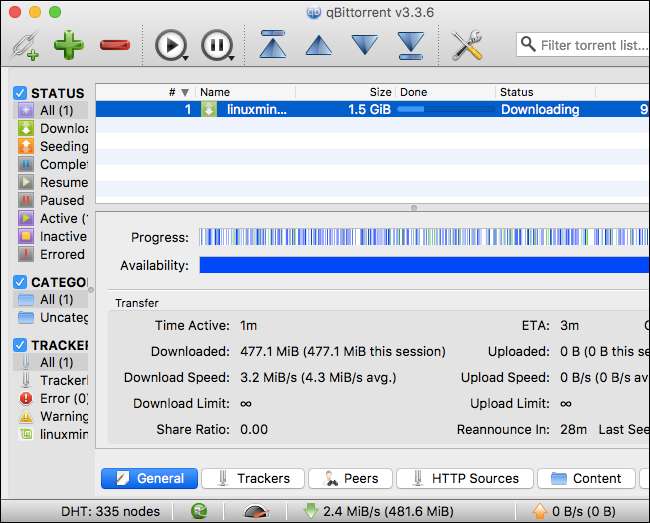Viewport: 650px width, 523px height.
Task: Select All (1) under STATUS
Action: point(51,110)
